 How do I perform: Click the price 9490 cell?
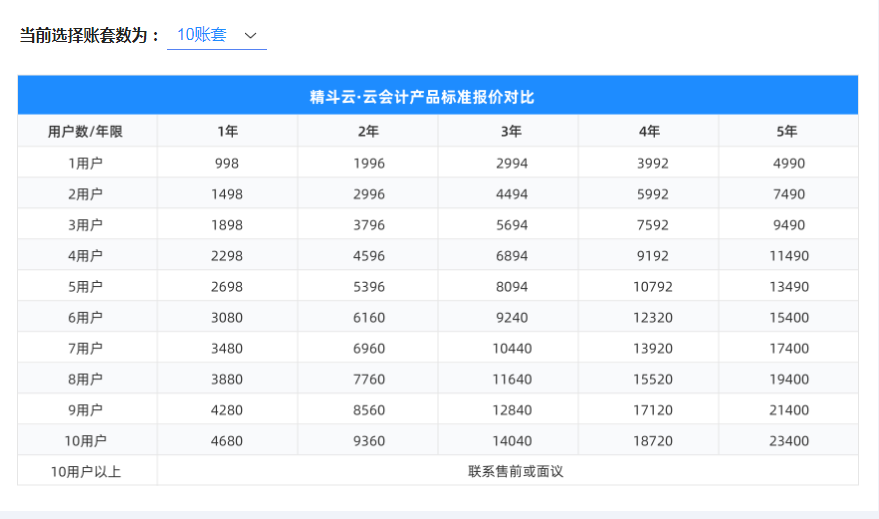click(x=788, y=224)
